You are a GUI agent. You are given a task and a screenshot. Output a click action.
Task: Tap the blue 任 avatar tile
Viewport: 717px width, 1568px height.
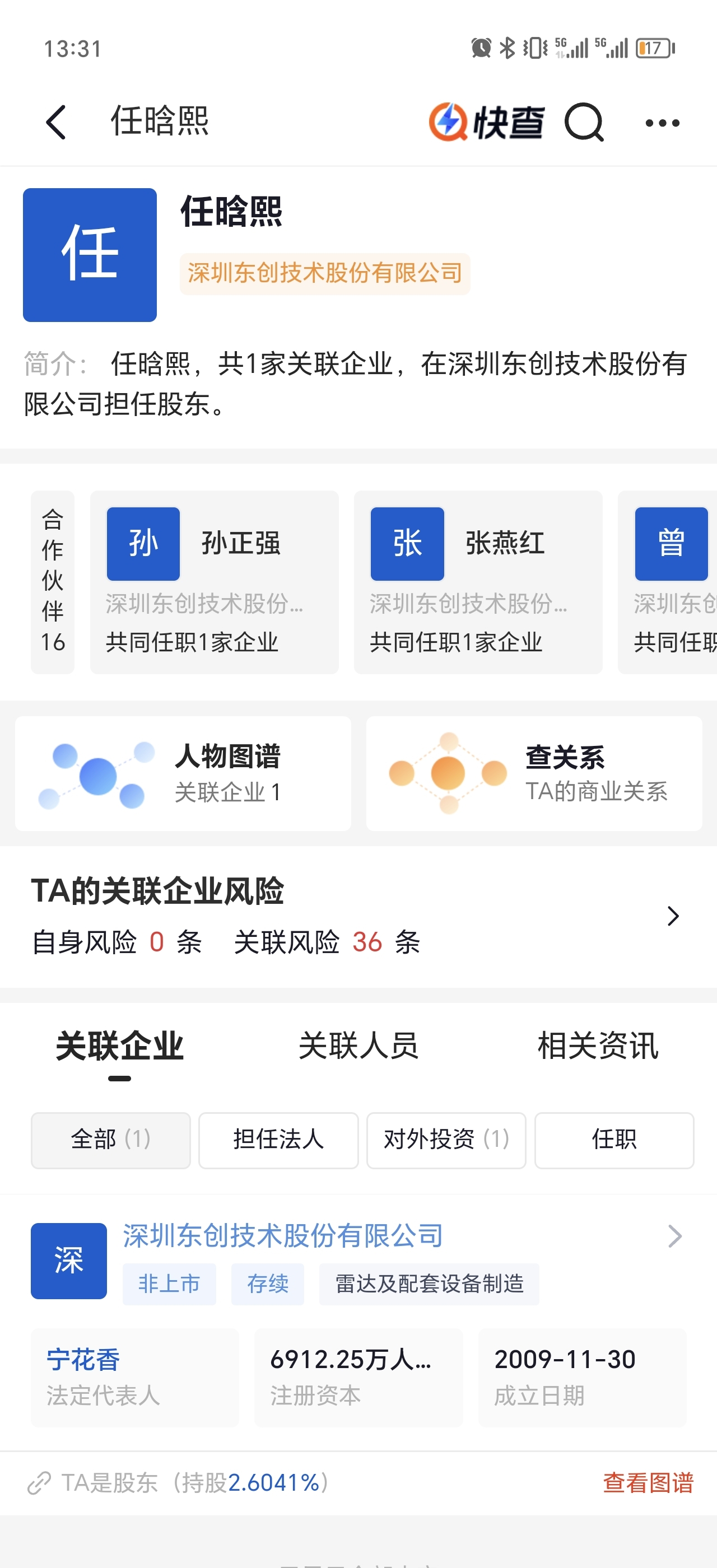tap(90, 255)
